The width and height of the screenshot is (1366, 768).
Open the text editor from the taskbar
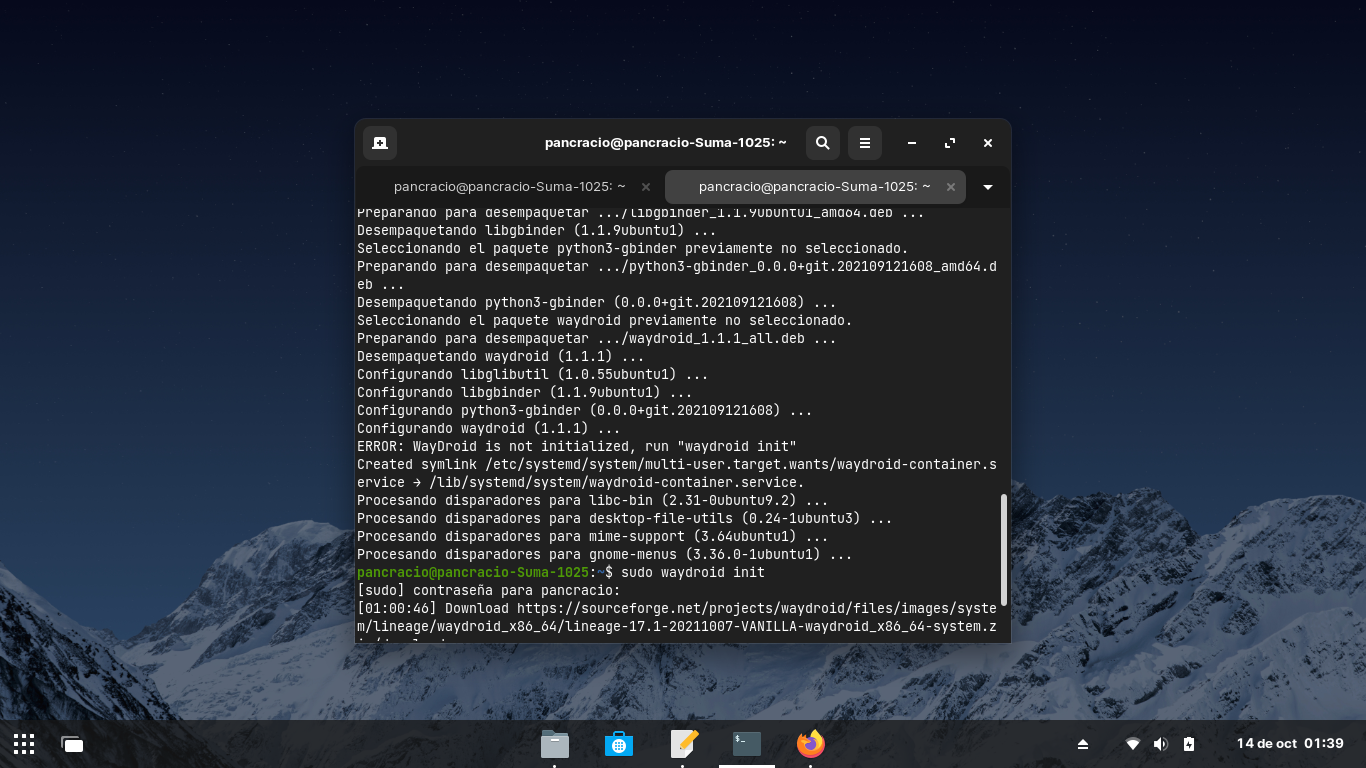click(x=683, y=744)
